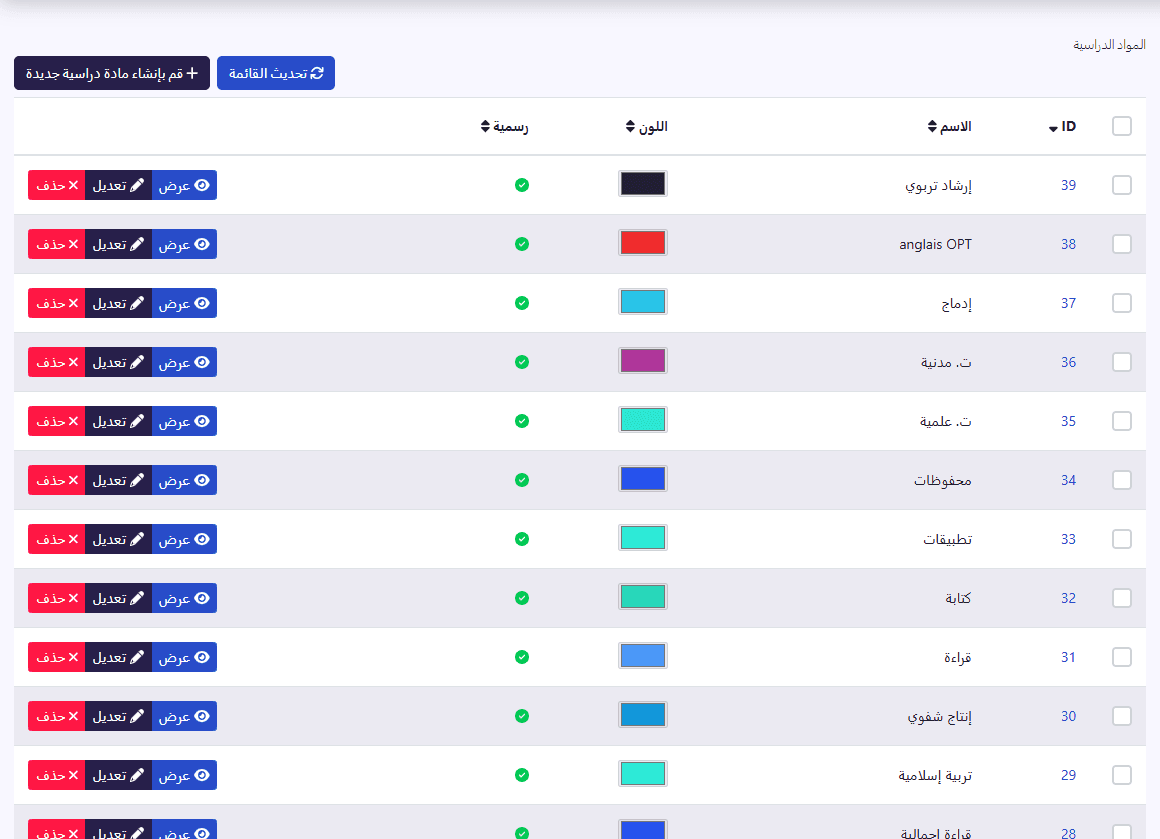Create a new subject with قم بإنشاء مادة دراسية جديدة

pos(112,73)
